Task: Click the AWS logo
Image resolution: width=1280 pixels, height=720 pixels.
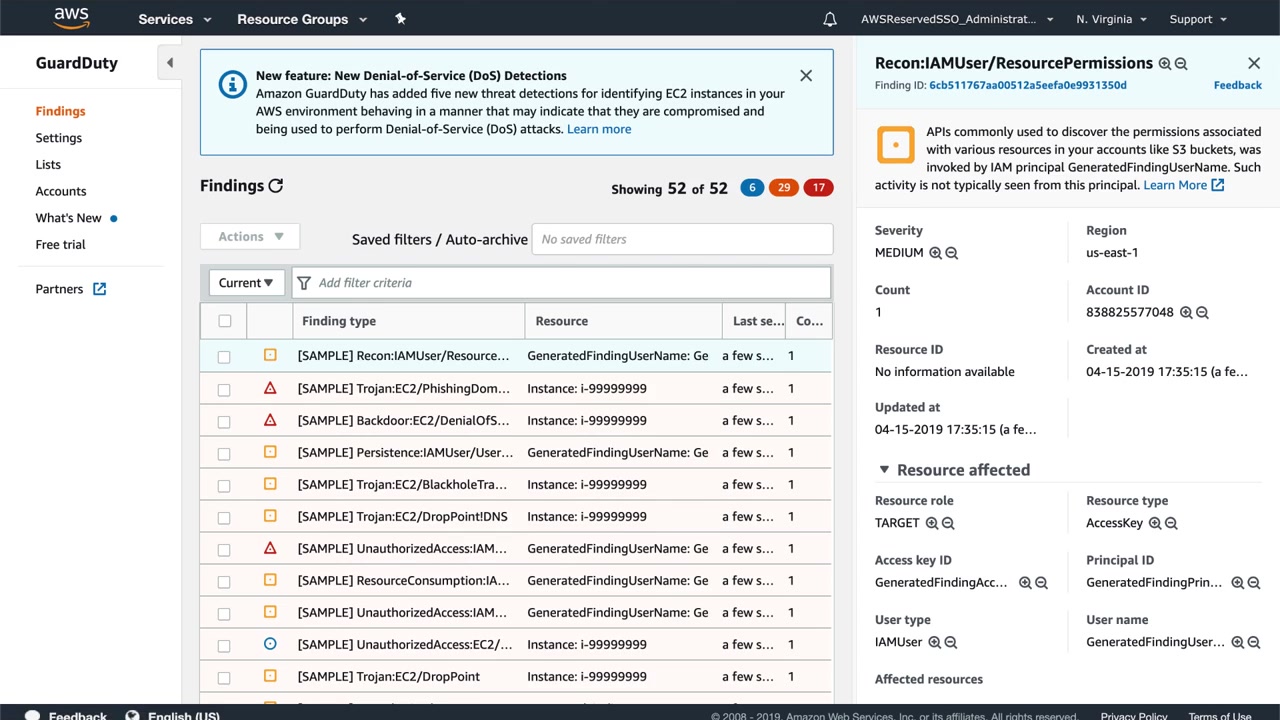Action: 72,18
